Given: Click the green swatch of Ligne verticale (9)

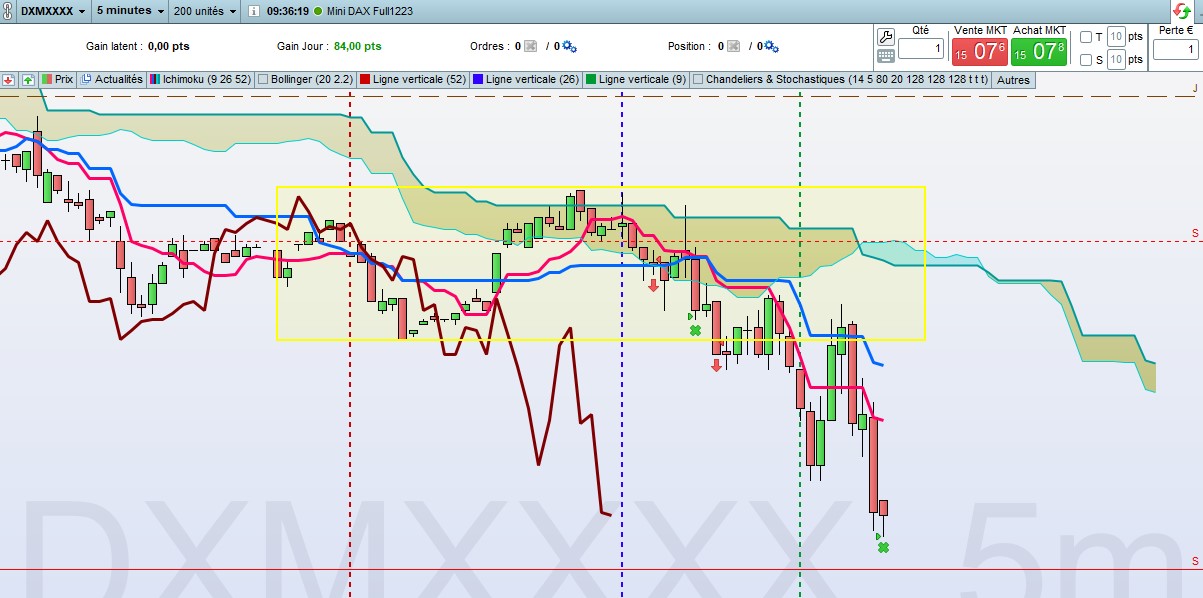Looking at the screenshot, I should coord(591,79).
